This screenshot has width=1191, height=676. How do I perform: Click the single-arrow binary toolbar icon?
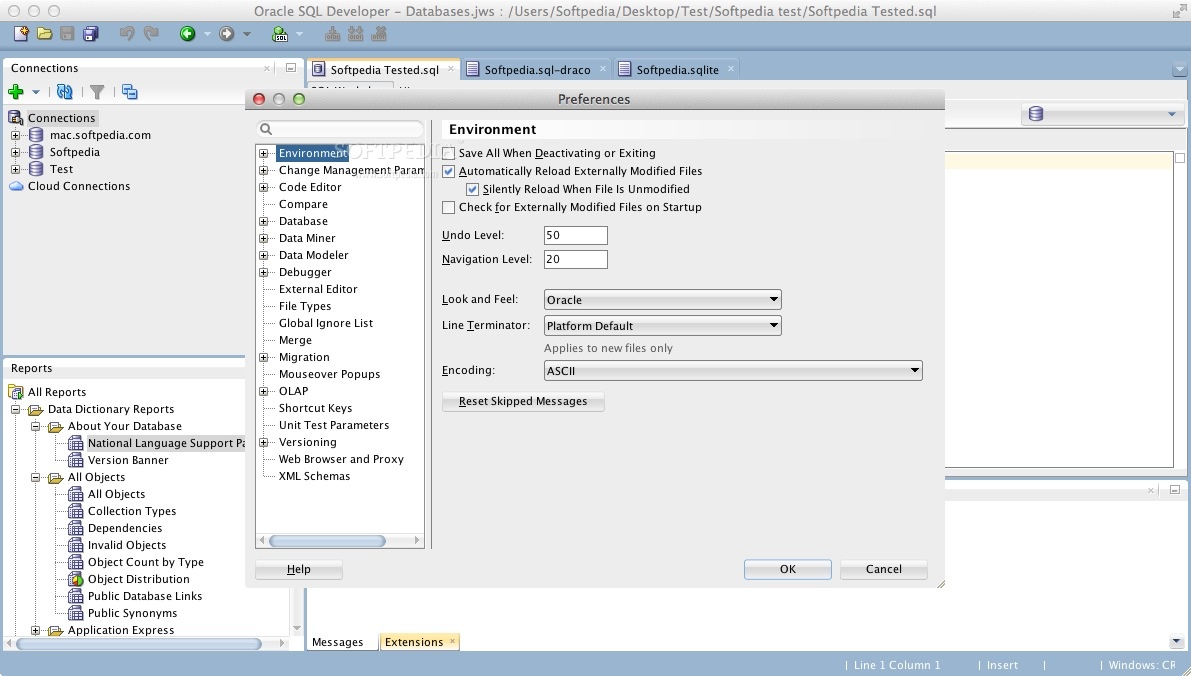(333, 33)
